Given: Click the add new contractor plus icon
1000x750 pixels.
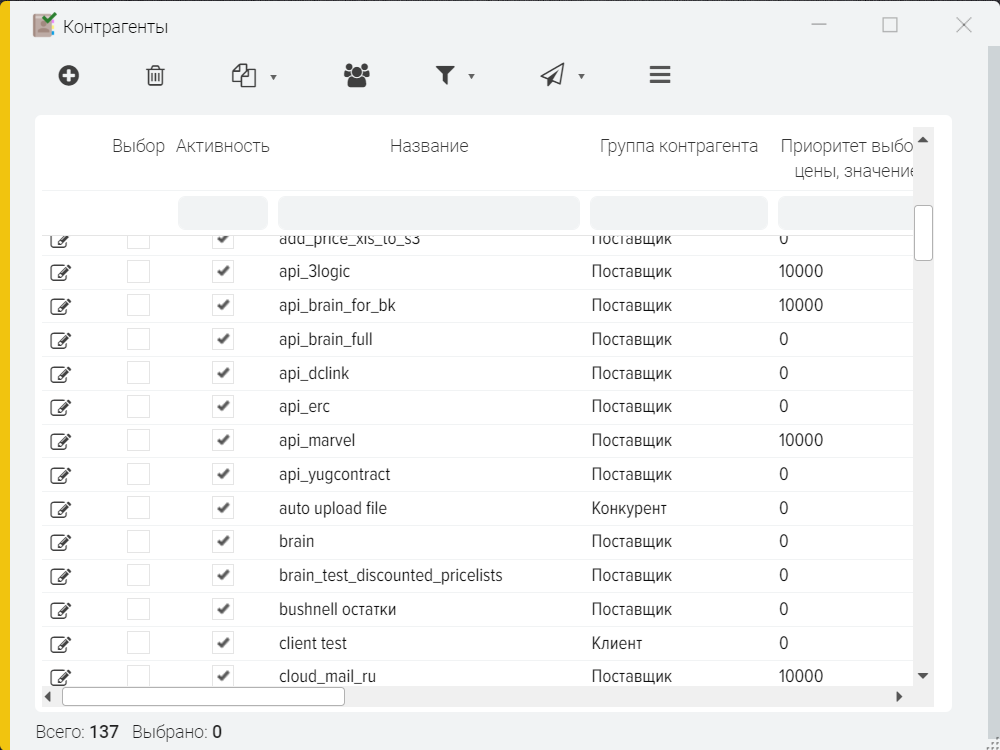Looking at the screenshot, I should (x=68, y=75).
